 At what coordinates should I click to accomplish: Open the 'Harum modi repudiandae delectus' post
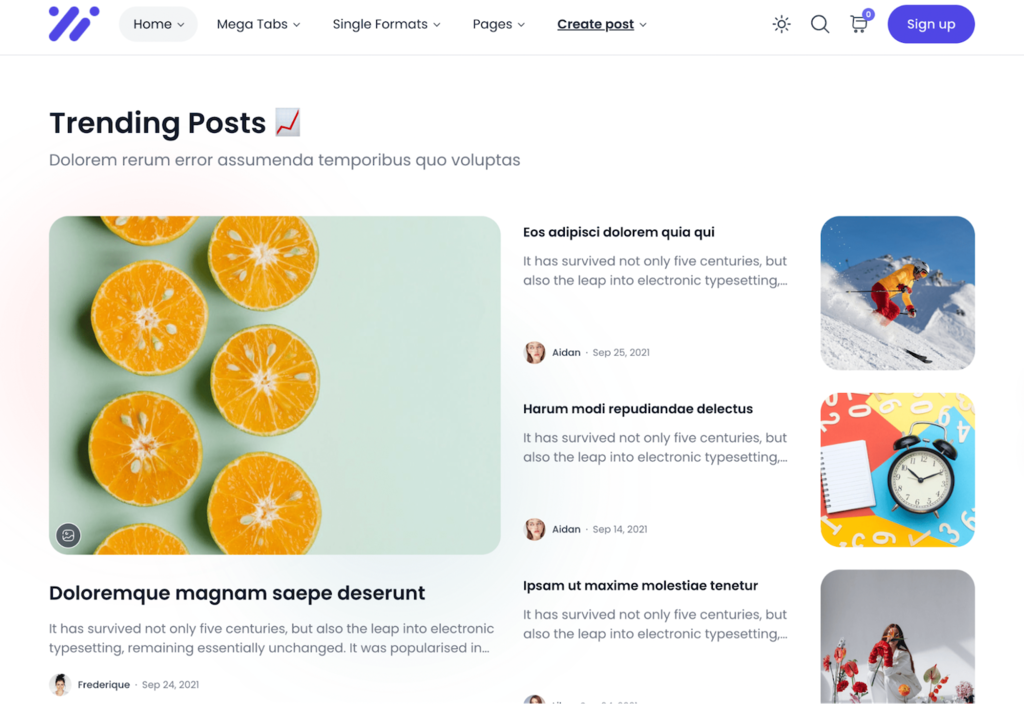pos(637,409)
